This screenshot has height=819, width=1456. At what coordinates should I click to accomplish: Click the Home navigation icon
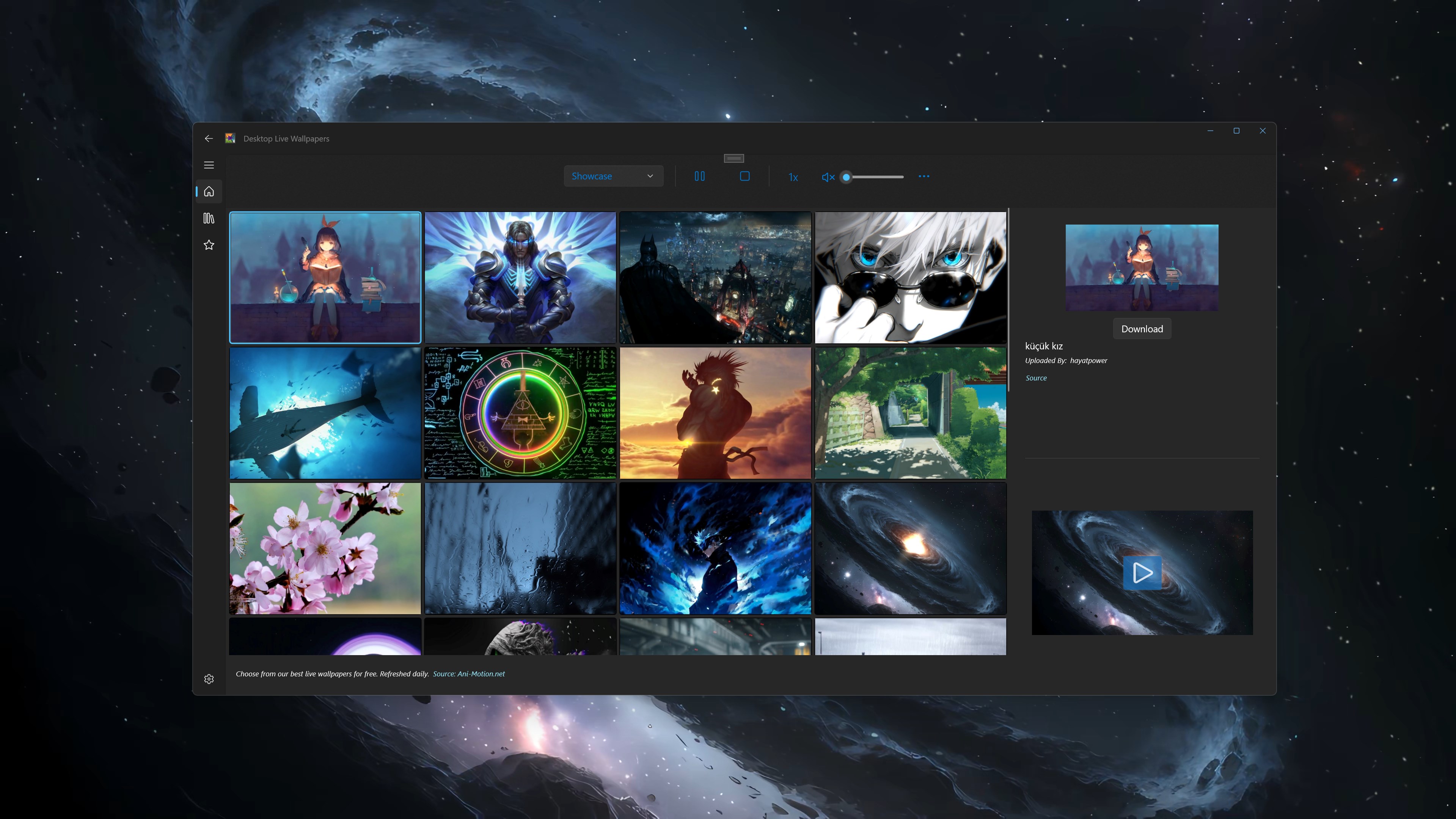pos(209,191)
